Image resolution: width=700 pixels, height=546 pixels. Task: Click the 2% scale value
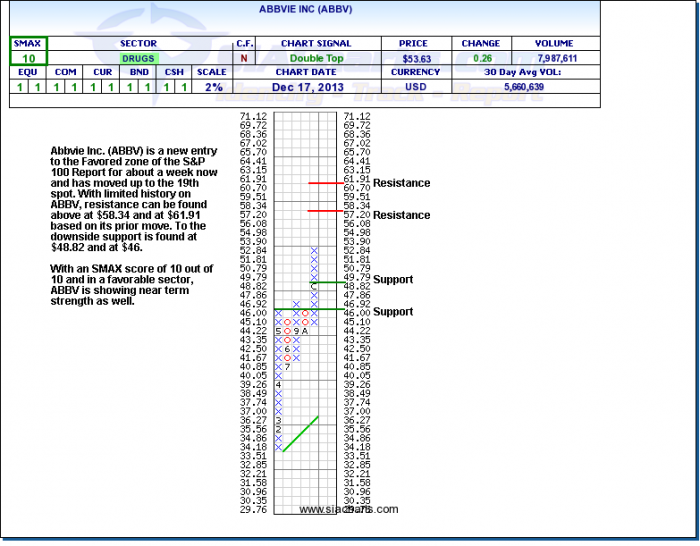pyautogui.click(x=214, y=87)
